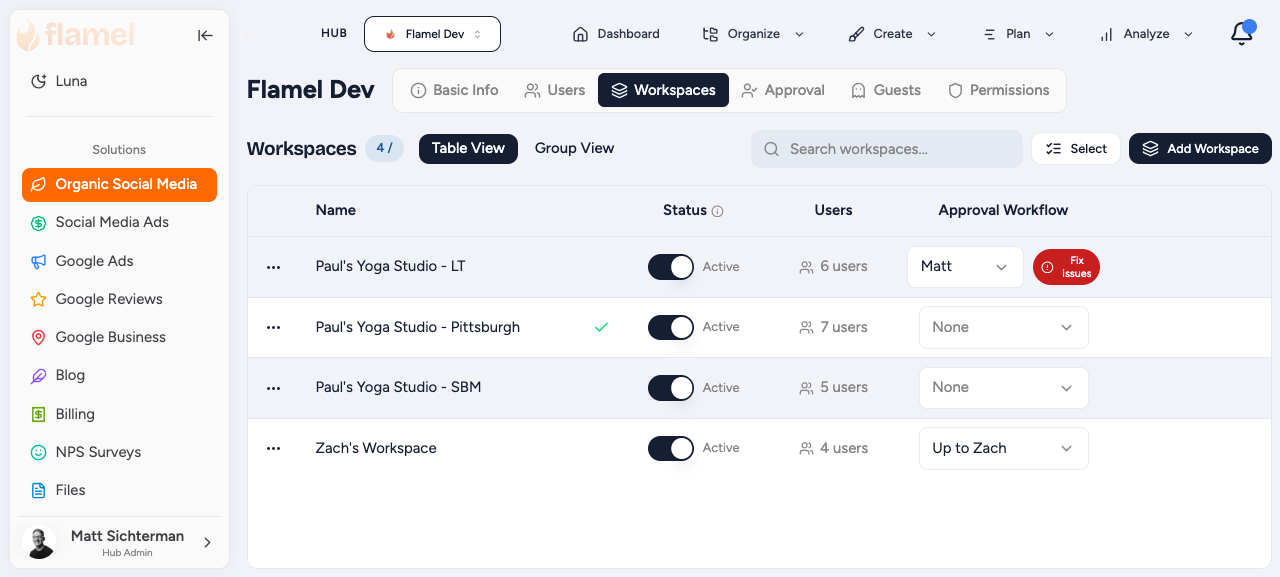Toggle Active status for Paul's Yoga Studio - Pittsburgh
Screen dimensions: 1280x577
(671, 327)
